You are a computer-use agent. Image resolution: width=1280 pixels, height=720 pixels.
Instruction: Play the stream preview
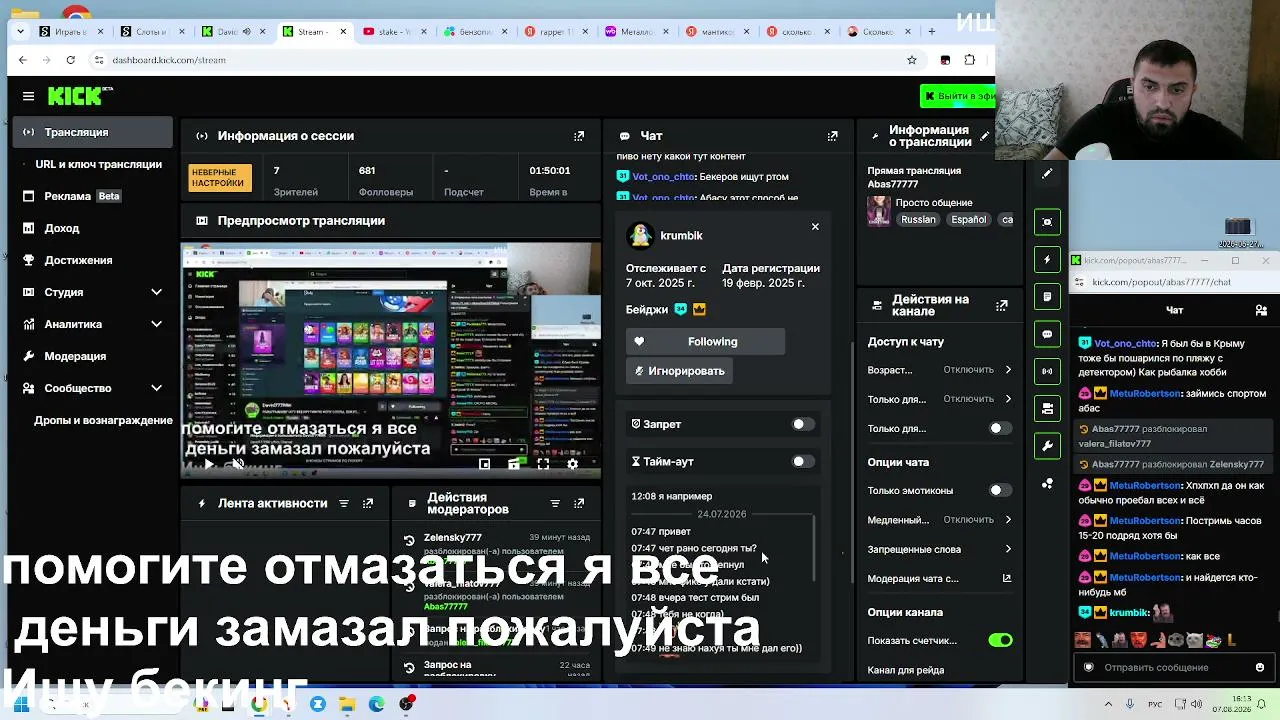[x=208, y=464]
